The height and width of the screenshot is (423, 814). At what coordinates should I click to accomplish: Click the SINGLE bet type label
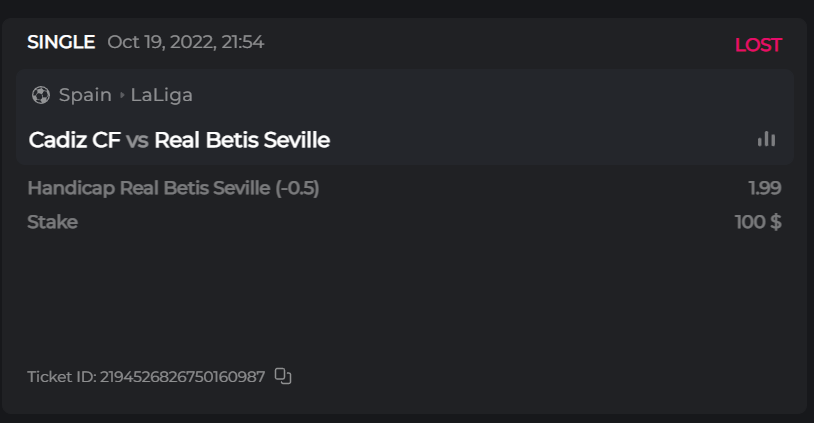[x=61, y=42]
